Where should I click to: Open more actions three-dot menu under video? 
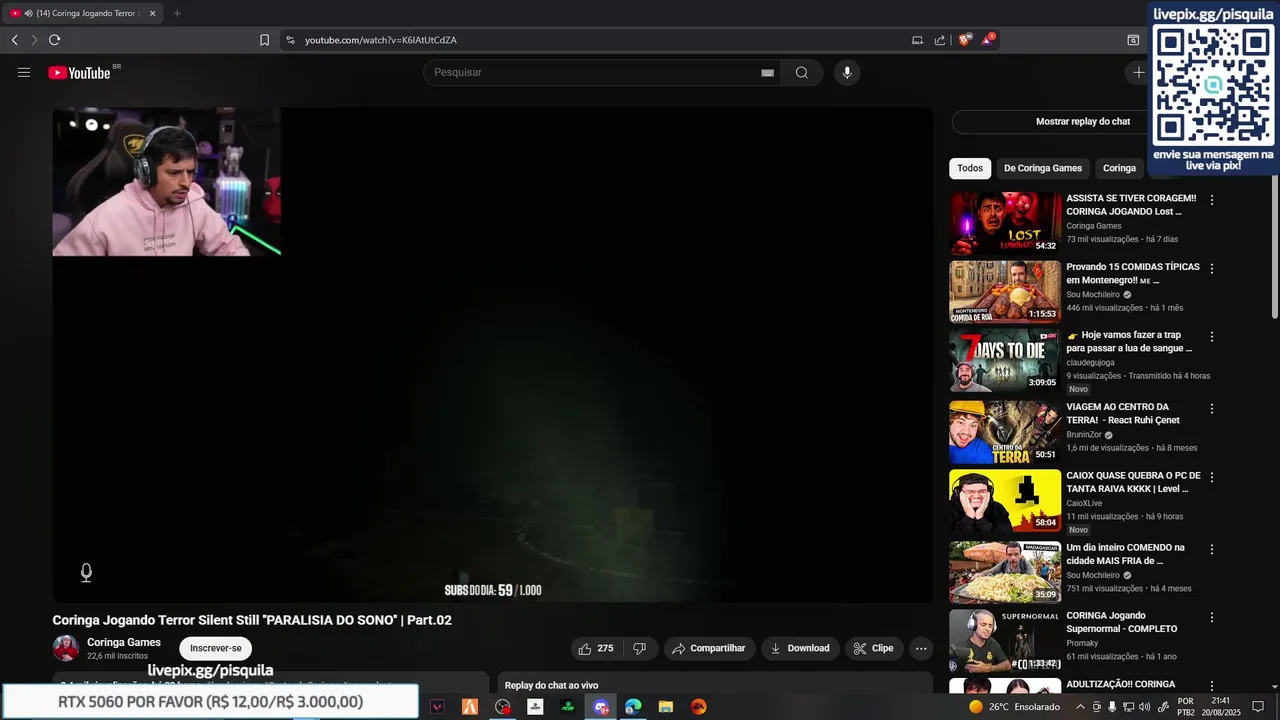pos(921,648)
